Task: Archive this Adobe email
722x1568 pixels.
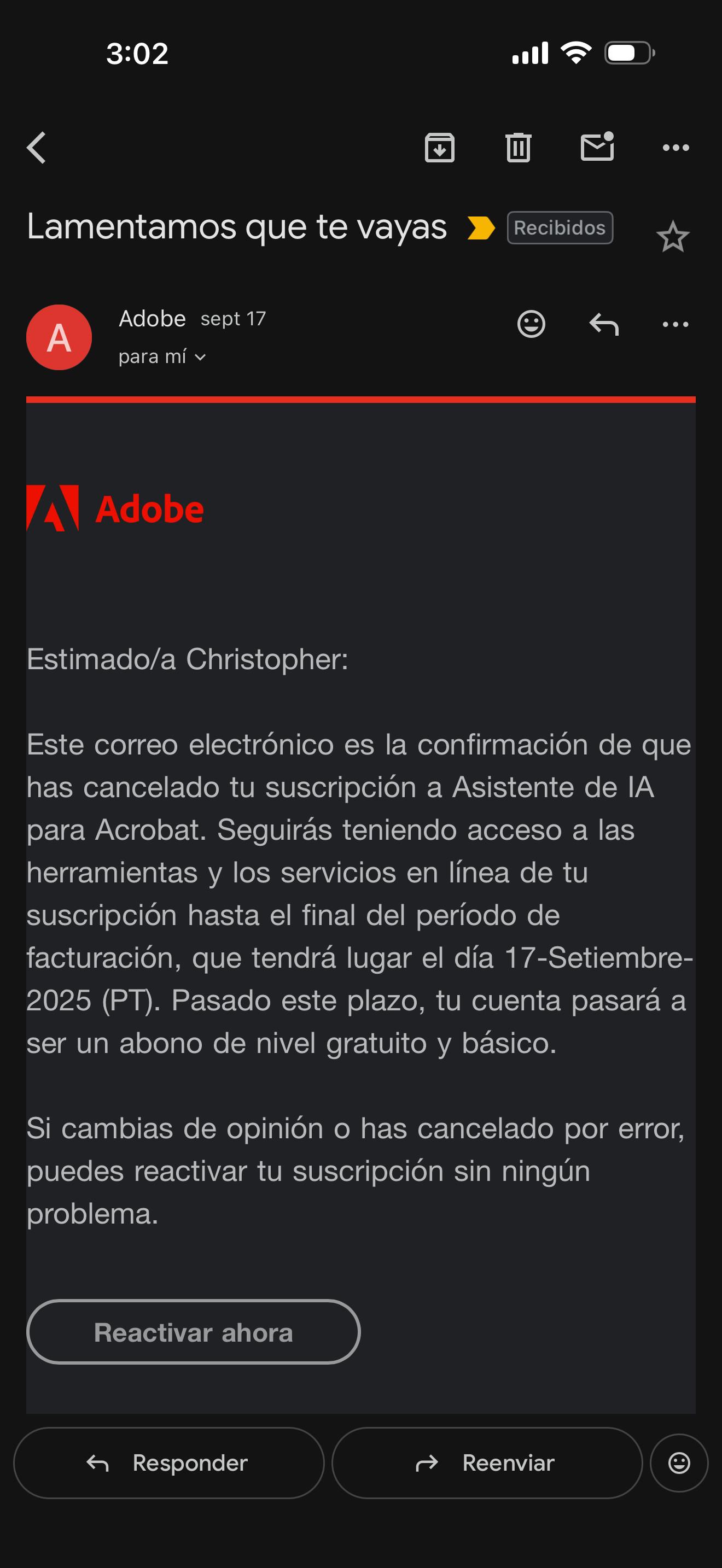Action: coord(440,148)
